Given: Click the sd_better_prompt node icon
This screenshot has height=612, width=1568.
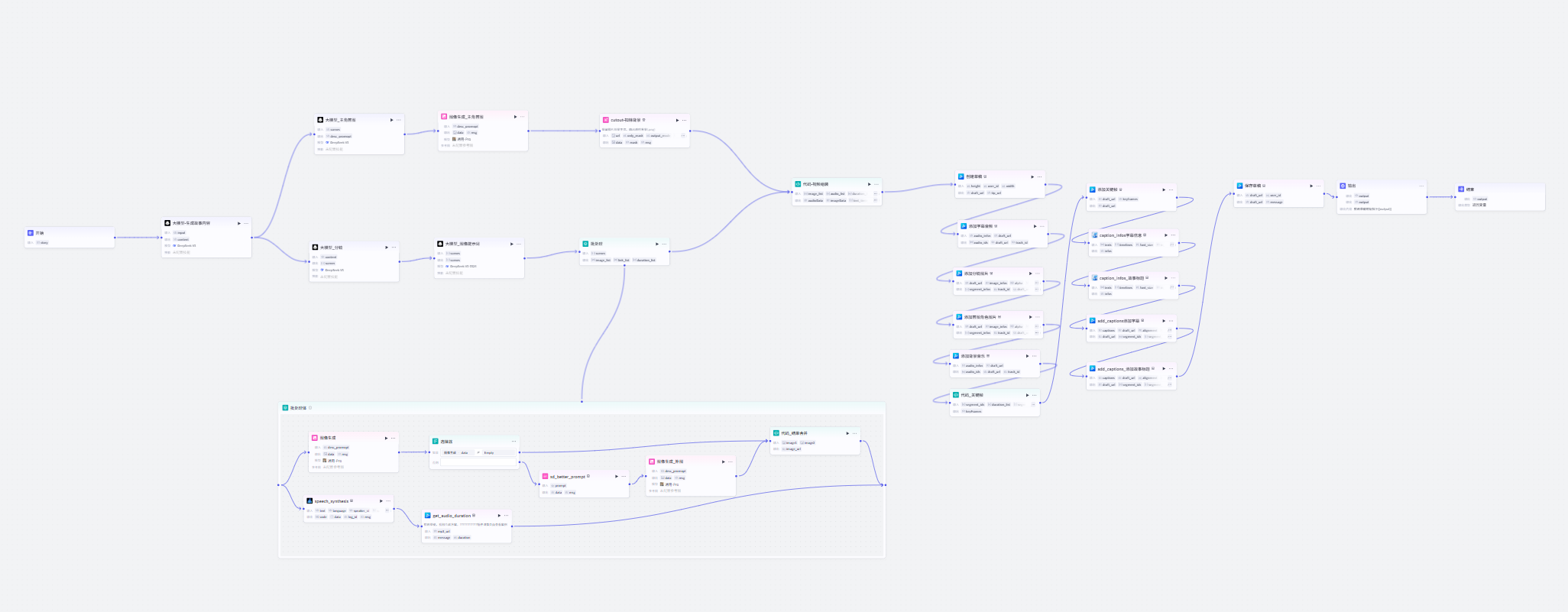Looking at the screenshot, I should [x=546, y=476].
